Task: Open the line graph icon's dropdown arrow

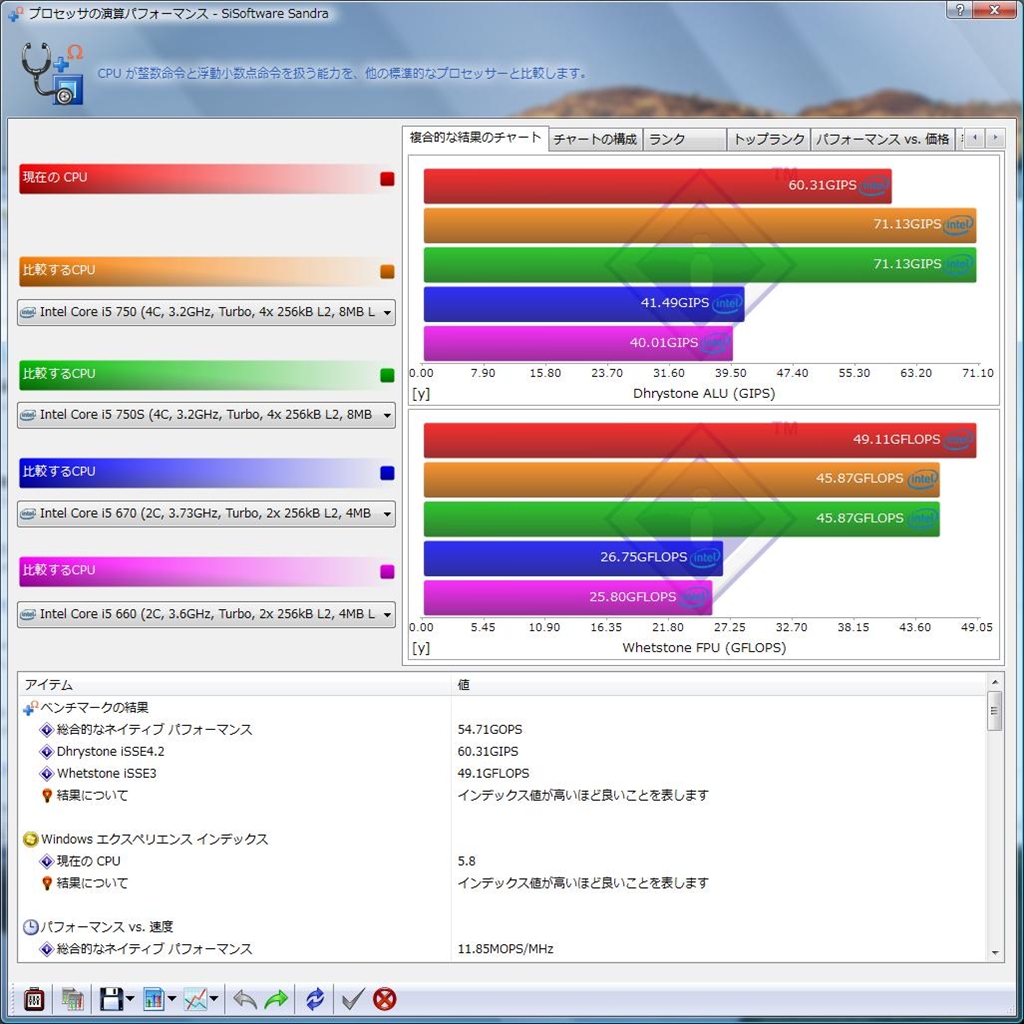Action: 214,999
